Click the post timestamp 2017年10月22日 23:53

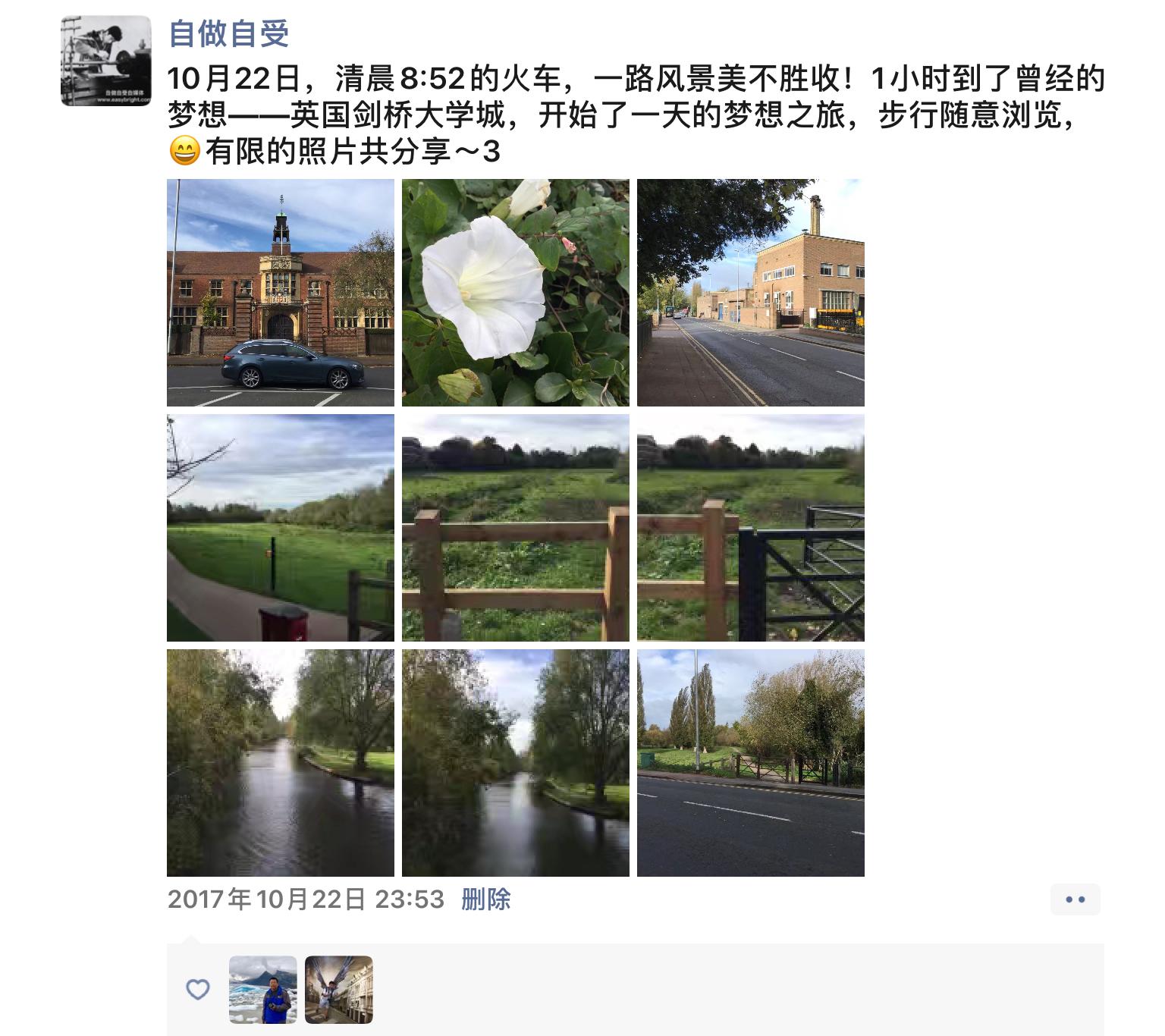[x=306, y=899]
